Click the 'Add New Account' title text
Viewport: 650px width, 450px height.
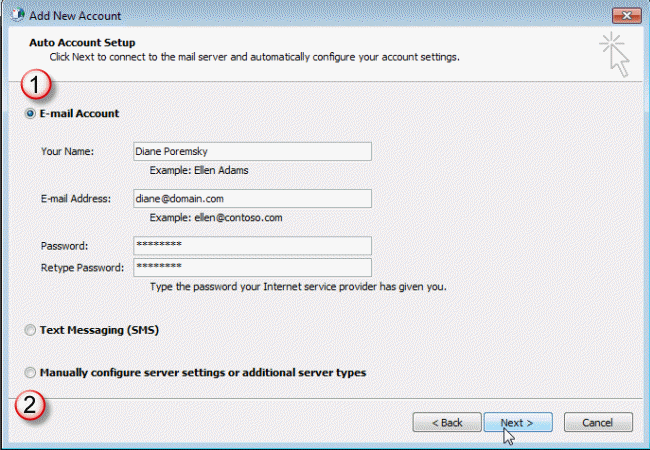tap(75, 16)
